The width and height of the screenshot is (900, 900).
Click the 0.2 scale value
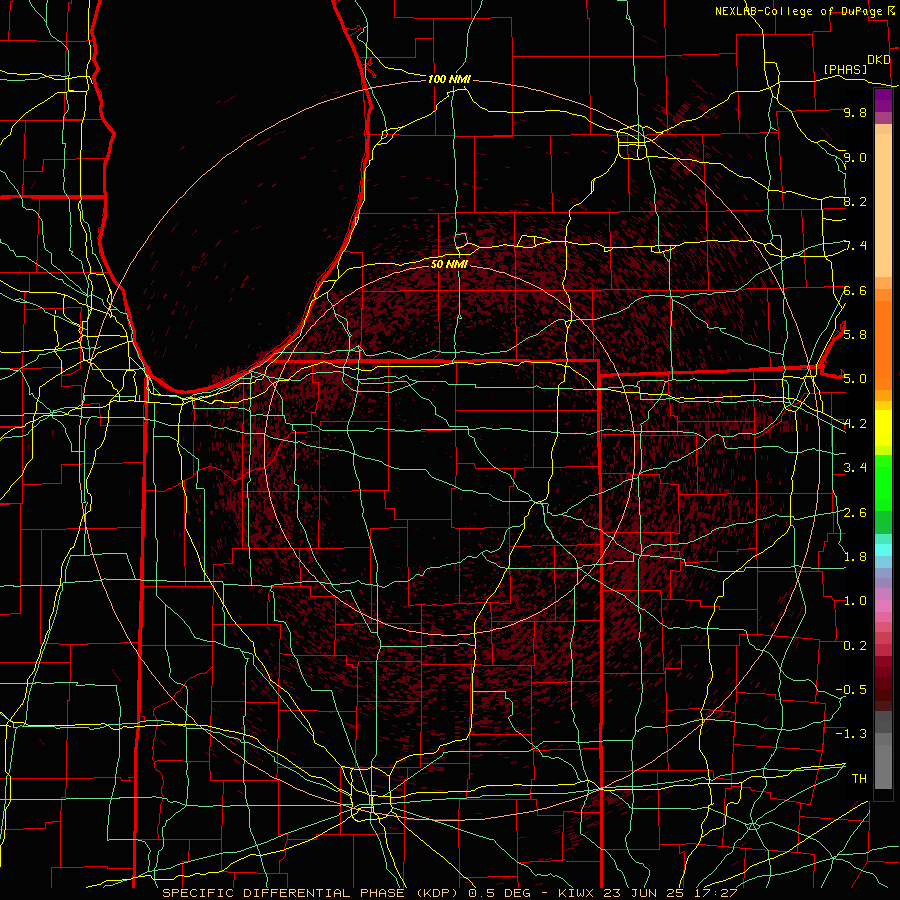(855, 645)
